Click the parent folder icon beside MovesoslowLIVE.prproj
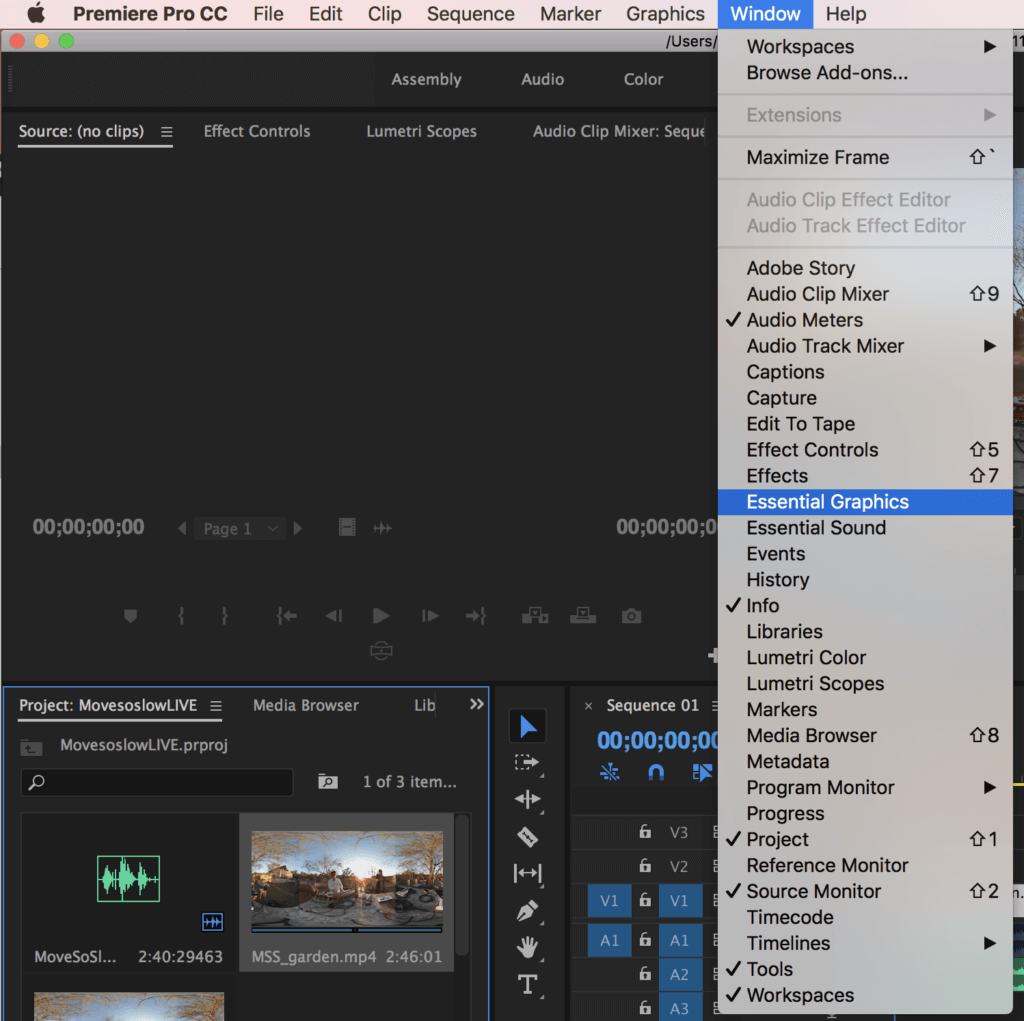This screenshot has height=1021, width=1024. [31, 747]
